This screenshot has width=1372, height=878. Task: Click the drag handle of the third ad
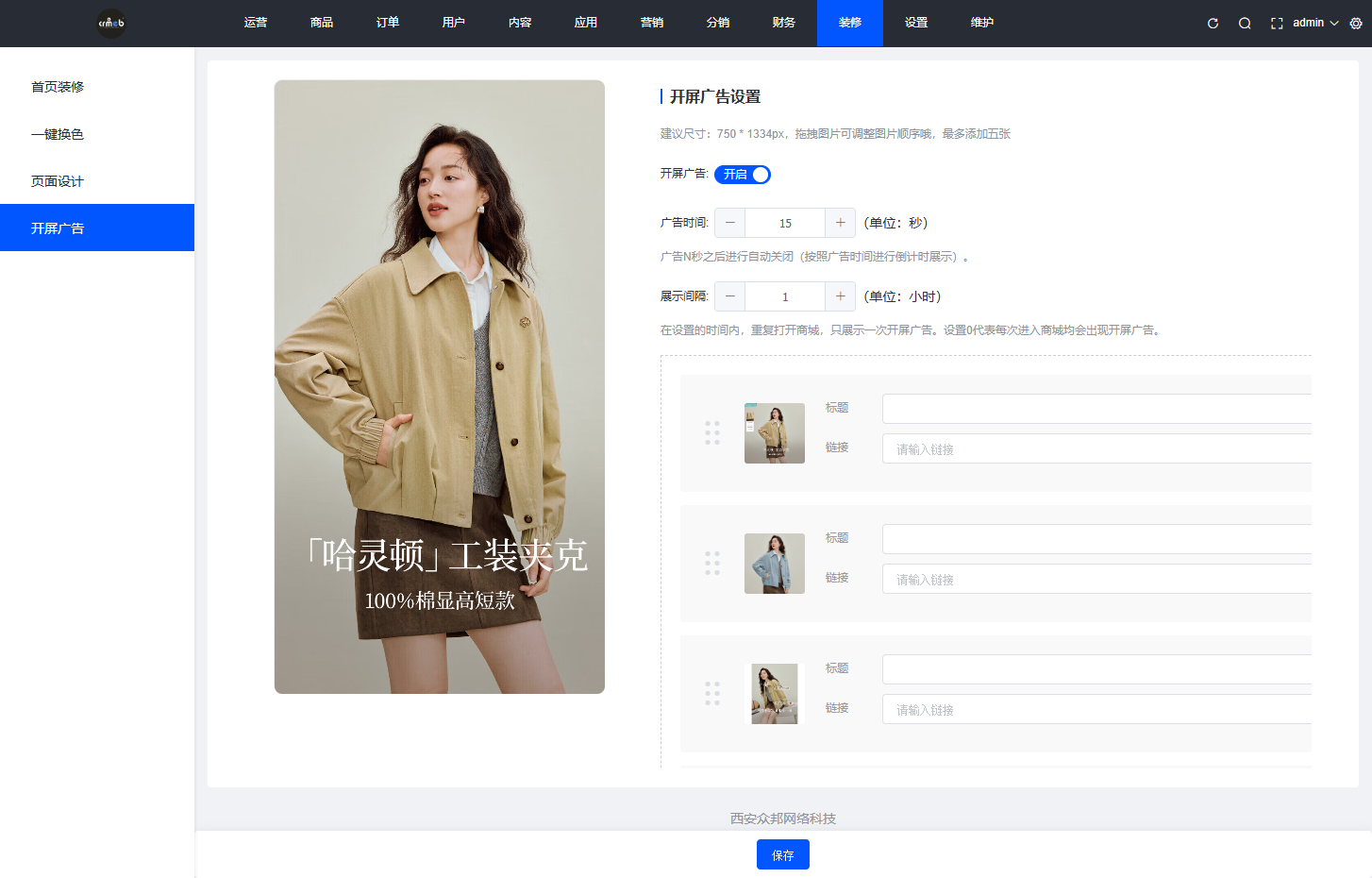click(712, 694)
